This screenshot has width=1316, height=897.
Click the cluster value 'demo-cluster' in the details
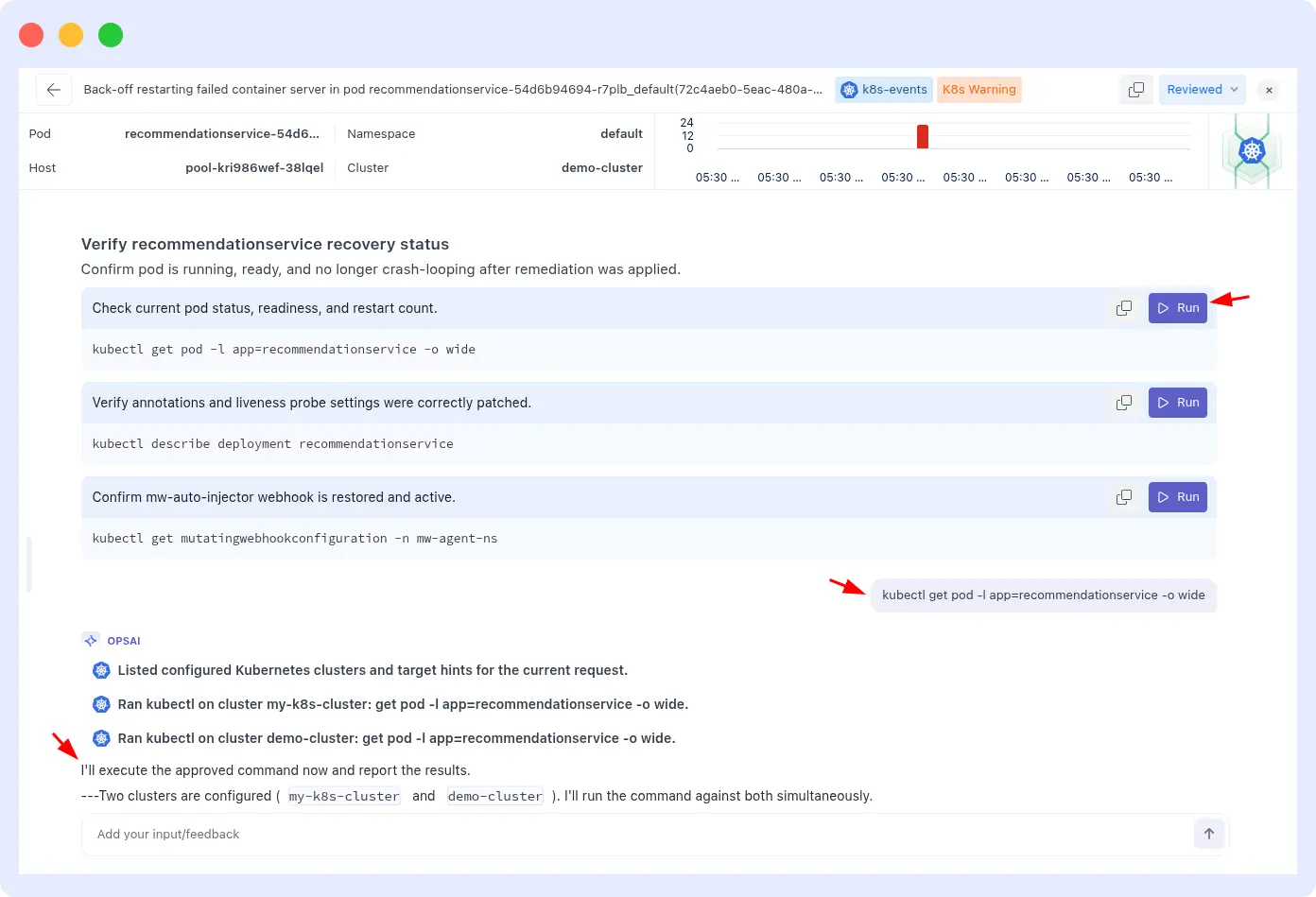pyautogui.click(x=602, y=168)
